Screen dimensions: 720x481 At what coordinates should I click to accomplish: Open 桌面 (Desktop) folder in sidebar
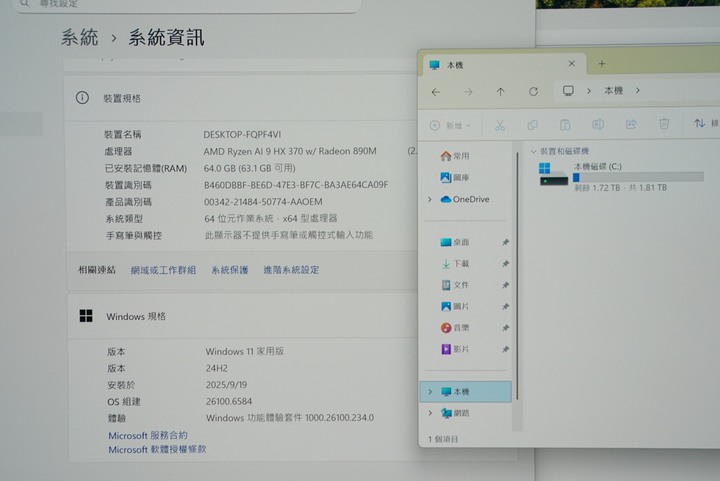455,242
